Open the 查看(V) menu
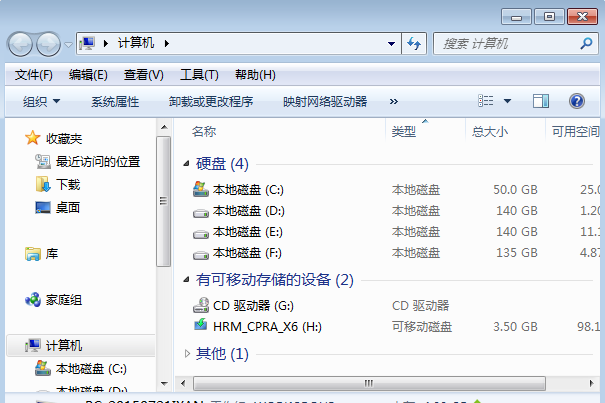 [x=144, y=75]
